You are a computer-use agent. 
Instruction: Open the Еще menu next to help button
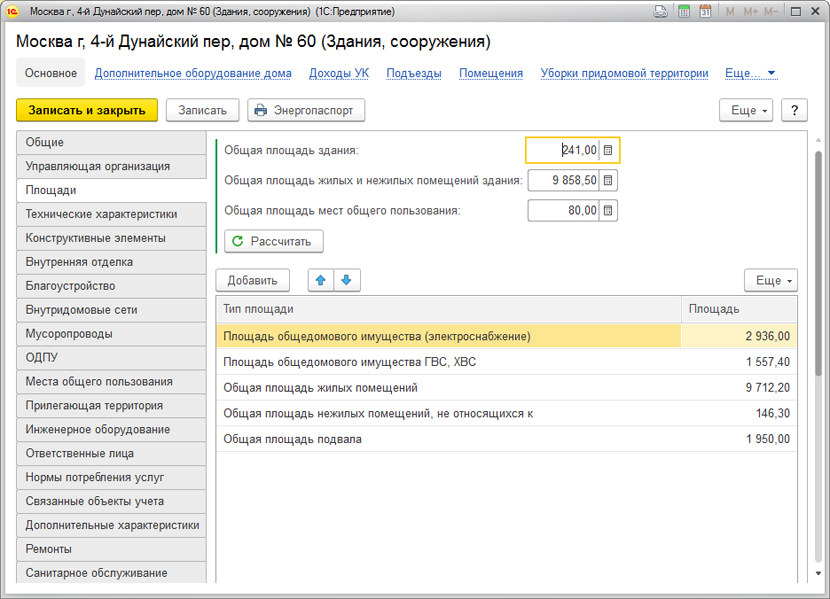746,110
